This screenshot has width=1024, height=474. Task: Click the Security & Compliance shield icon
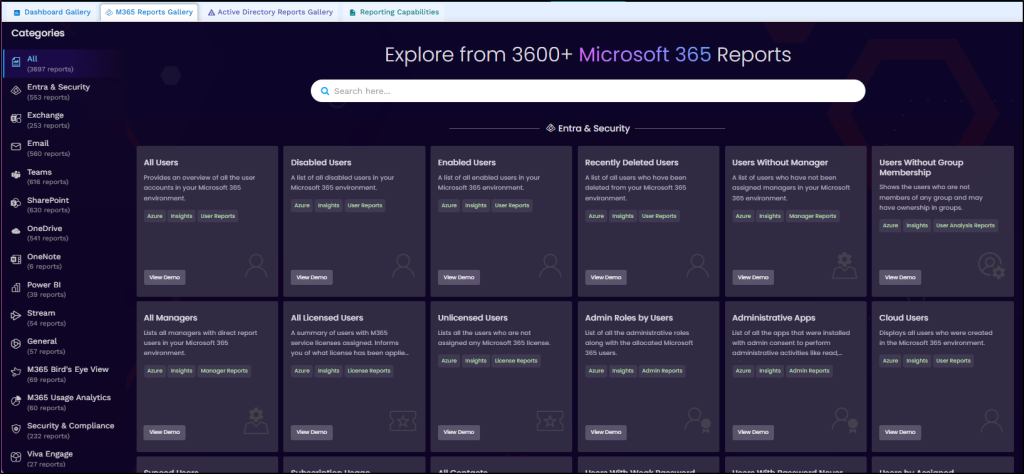16,430
